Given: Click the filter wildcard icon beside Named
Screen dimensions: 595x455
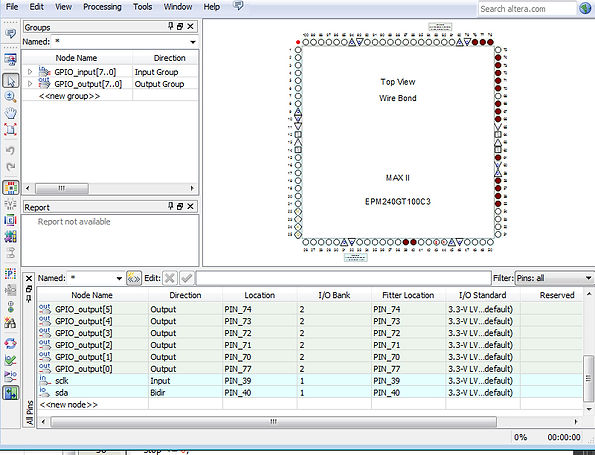Looking at the screenshot, I should tap(134, 278).
